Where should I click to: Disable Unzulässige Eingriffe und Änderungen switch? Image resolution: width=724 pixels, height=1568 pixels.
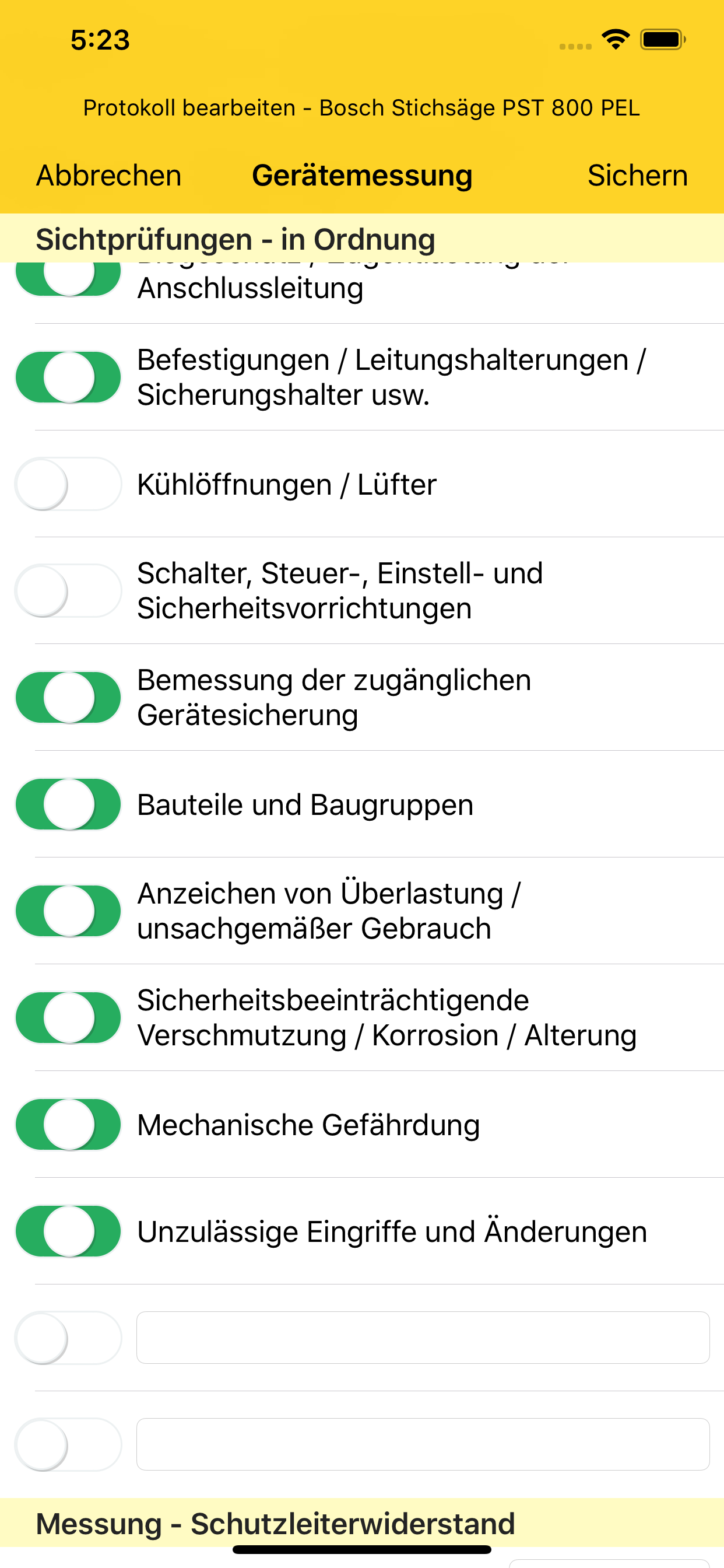[x=68, y=1231]
